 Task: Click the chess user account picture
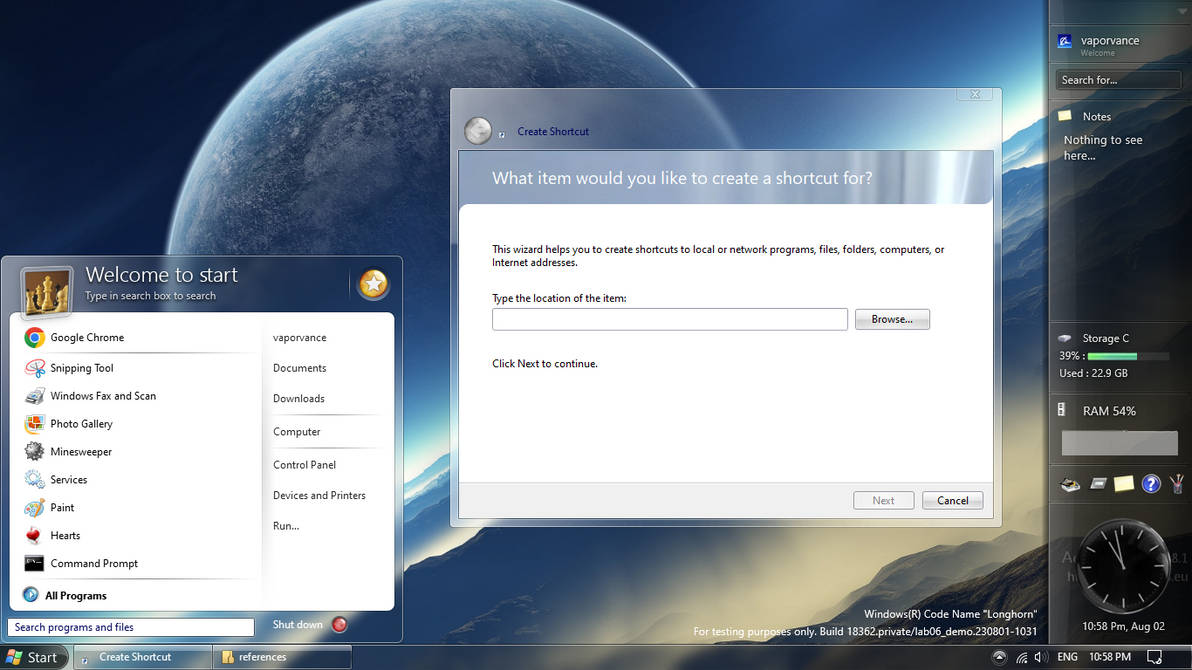(46, 291)
